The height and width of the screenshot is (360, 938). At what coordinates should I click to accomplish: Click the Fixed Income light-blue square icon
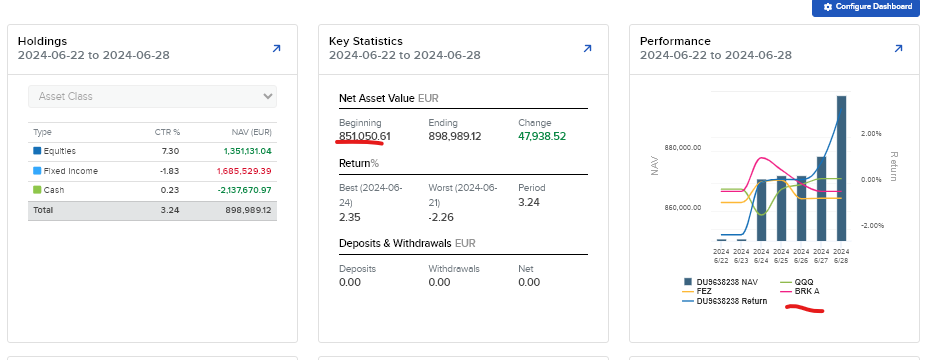[x=37, y=171]
